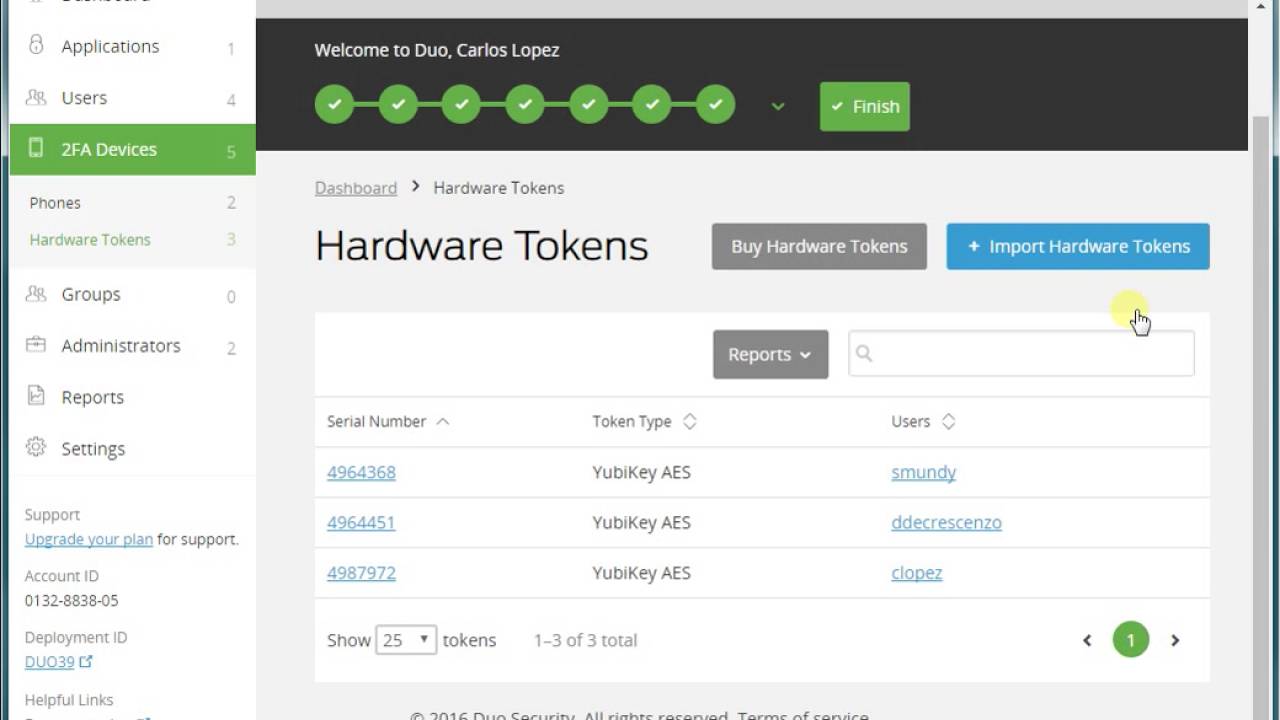The height and width of the screenshot is (720, 1280).
Task: Open token serial 4987972
Action: pos(361,573)
